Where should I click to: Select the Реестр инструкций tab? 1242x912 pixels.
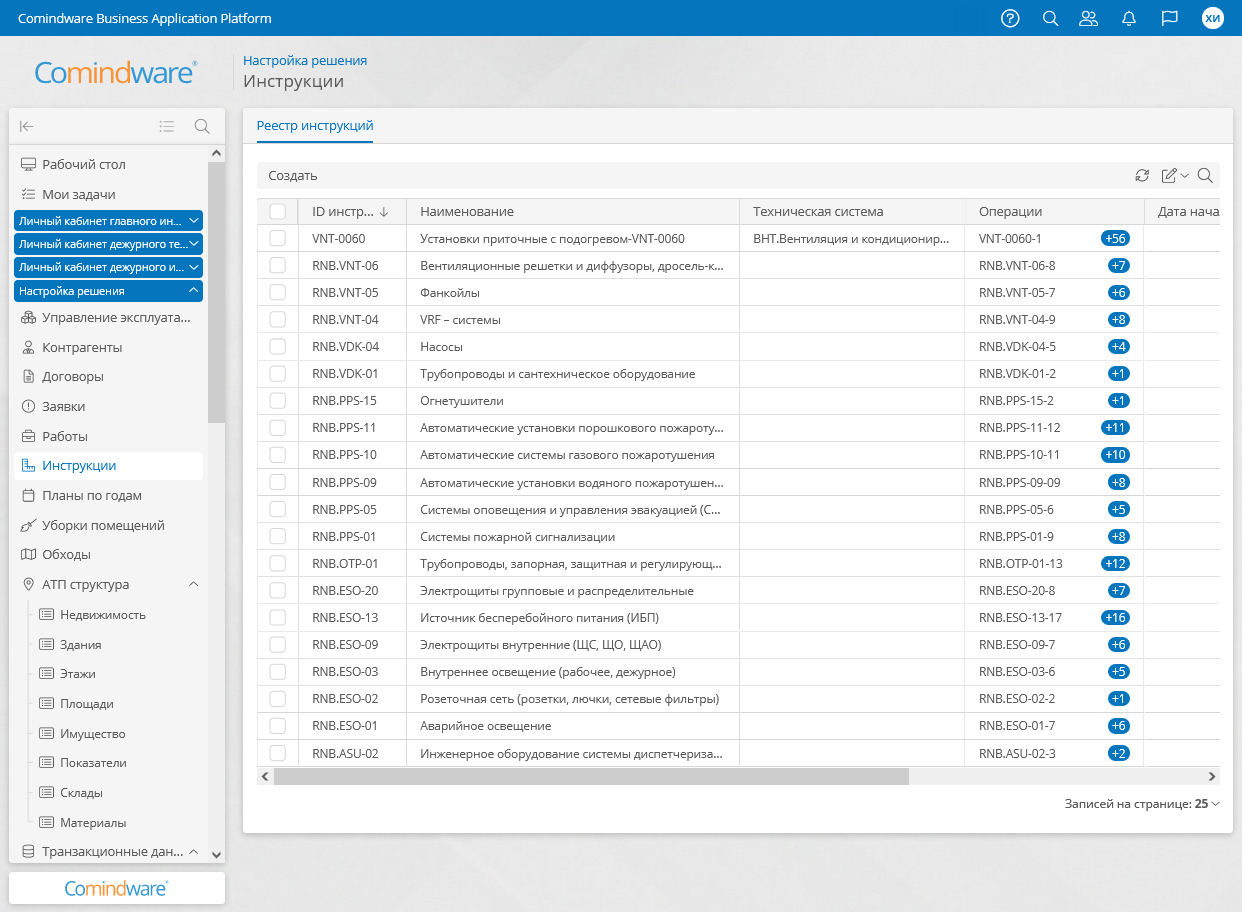(315, 126)
